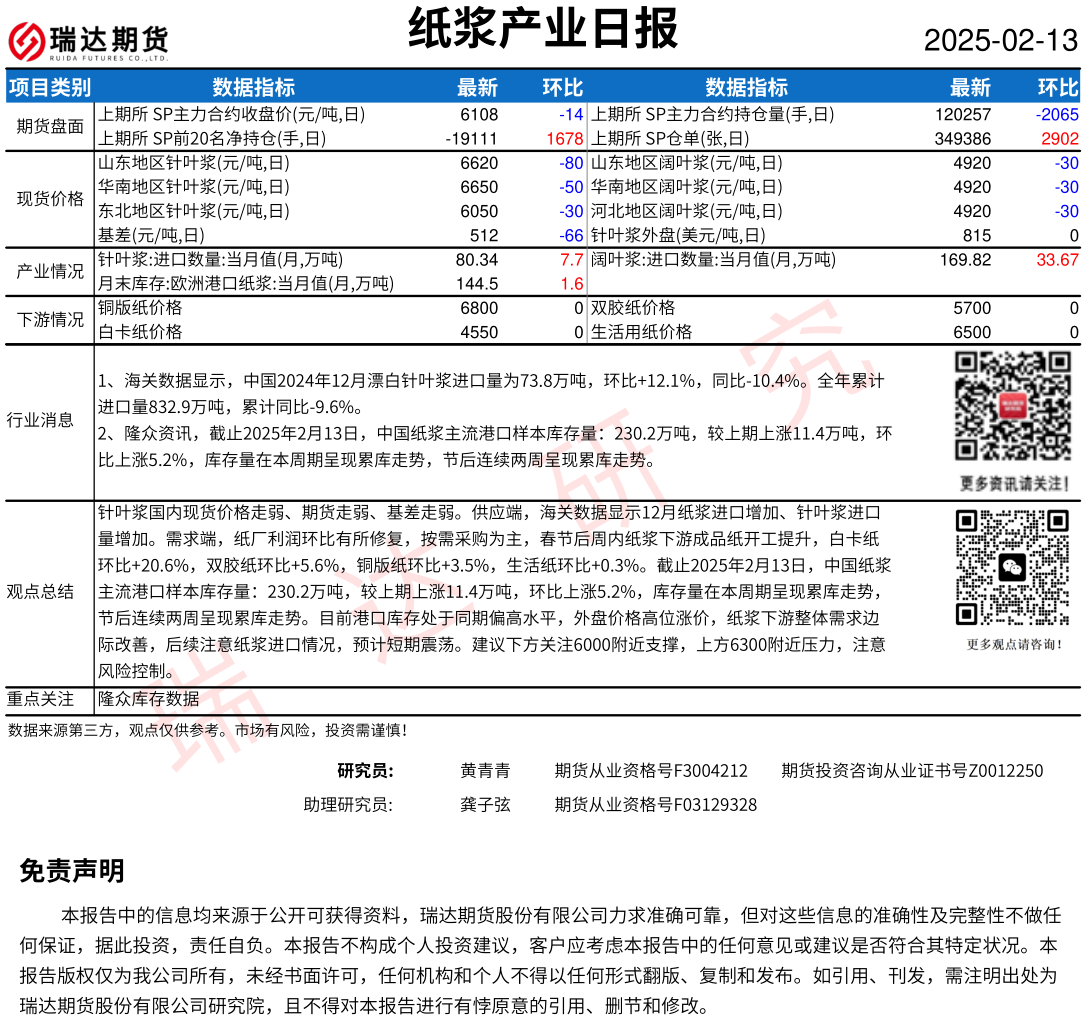This screenshot has width=1086, height=1019.
Task: Click the 产业情况 category label
Action: tap(50, 272)
